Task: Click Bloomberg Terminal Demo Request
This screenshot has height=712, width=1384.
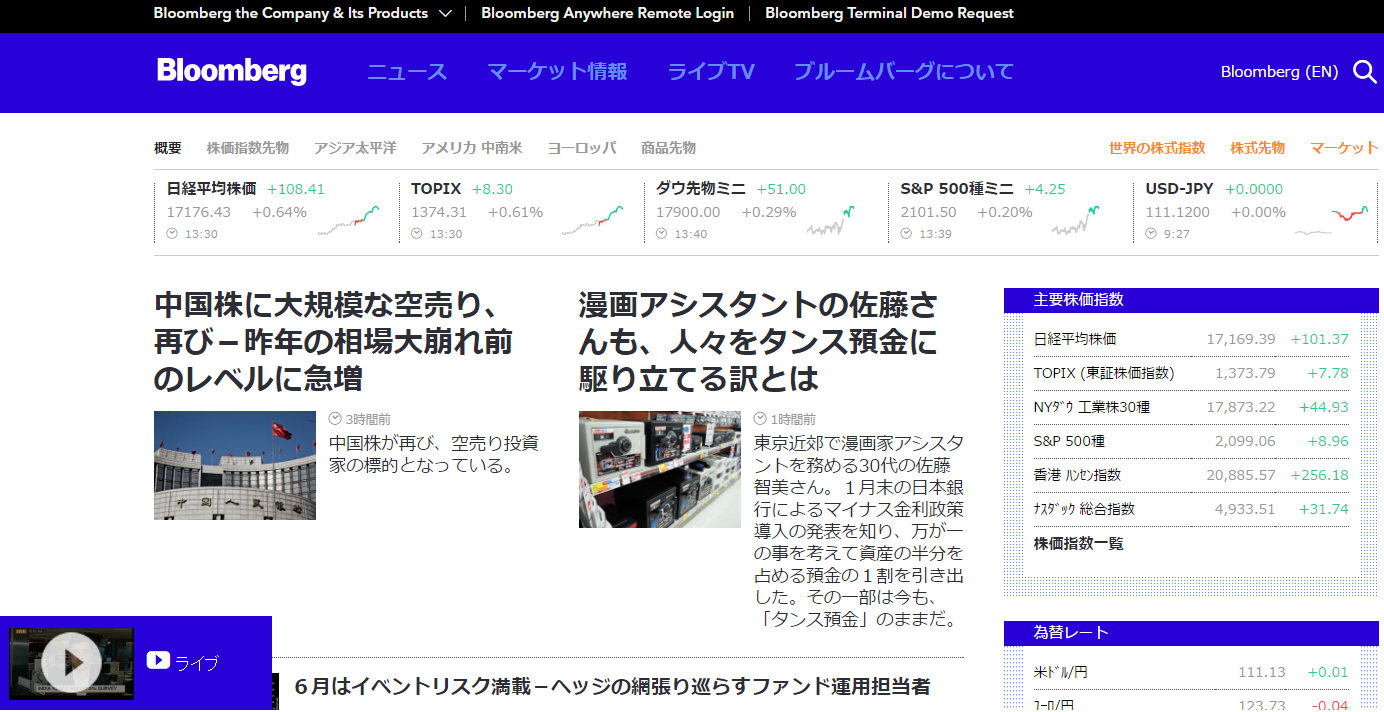Action: [x=889, y=14]
